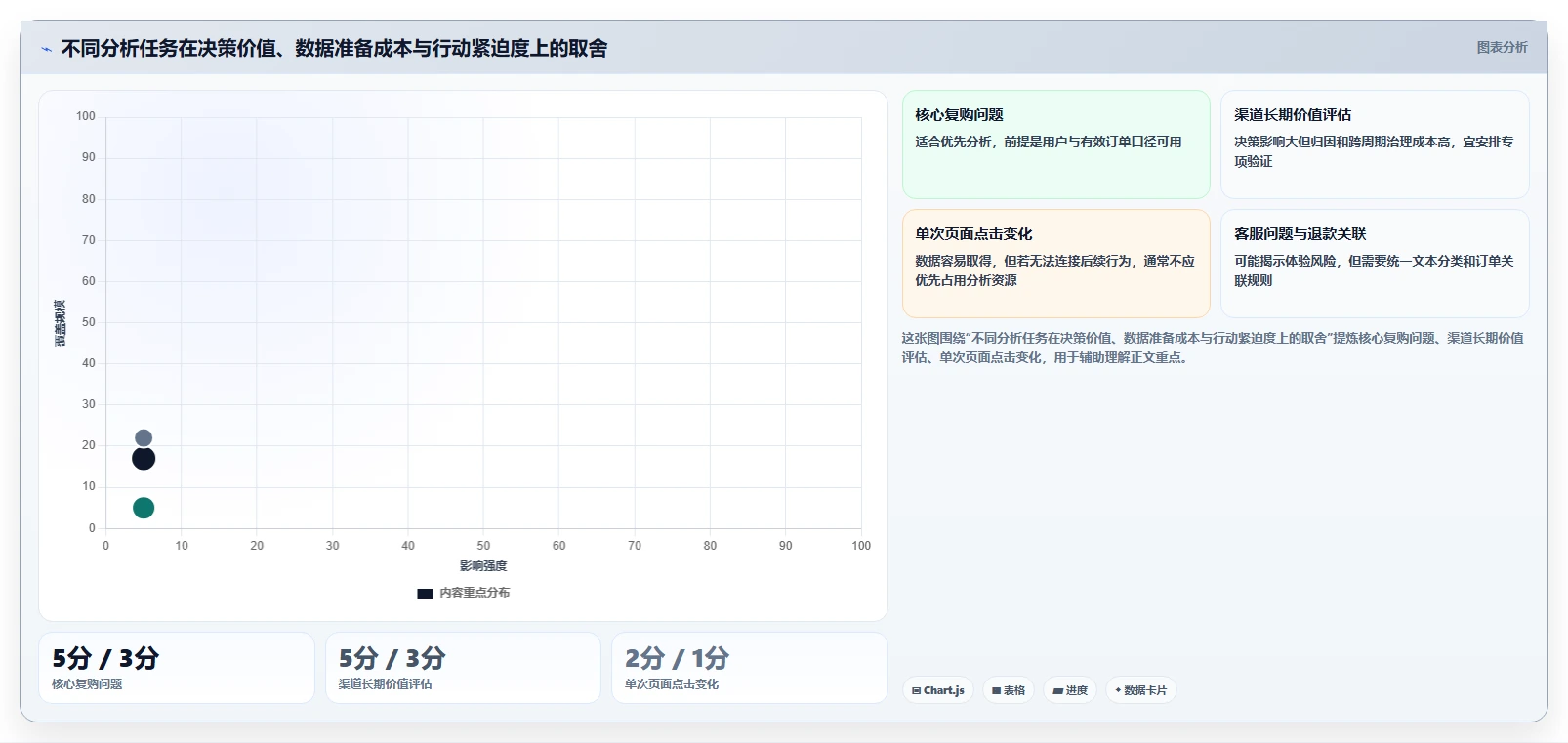Click the y-axis tick label 20

tap(89, 445)
